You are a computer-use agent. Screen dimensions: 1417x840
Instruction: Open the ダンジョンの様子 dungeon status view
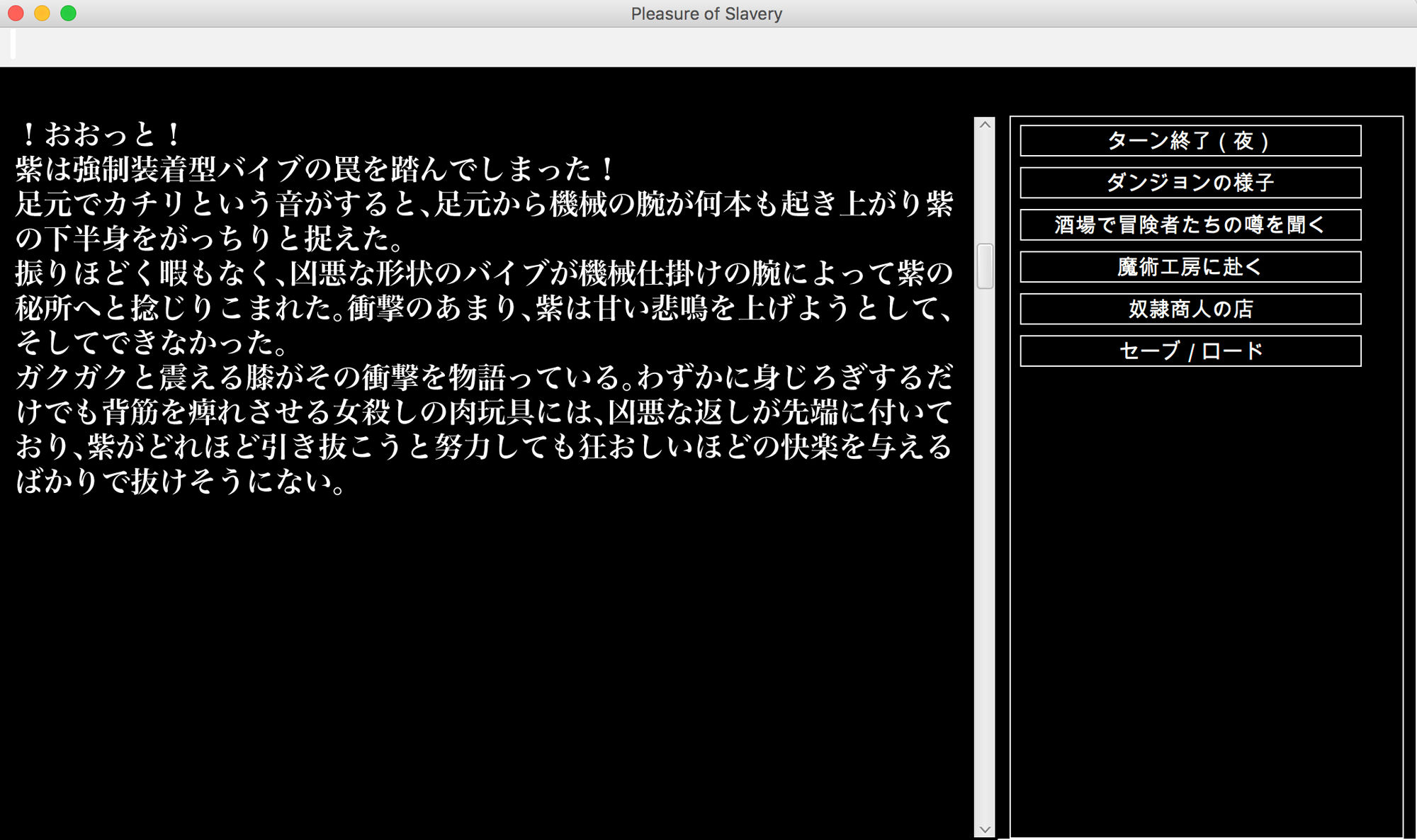click(x=1189, y=183)
